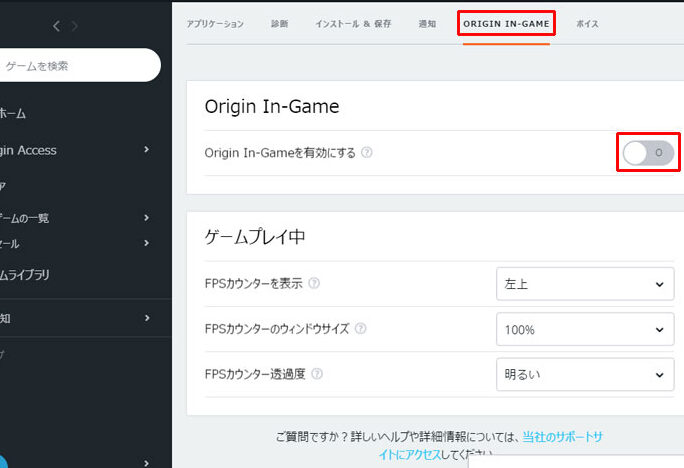This screenshot has height=468, width=684.
Task: Enable the Origin In-Game toggle switch
Action: click(647, 153)
